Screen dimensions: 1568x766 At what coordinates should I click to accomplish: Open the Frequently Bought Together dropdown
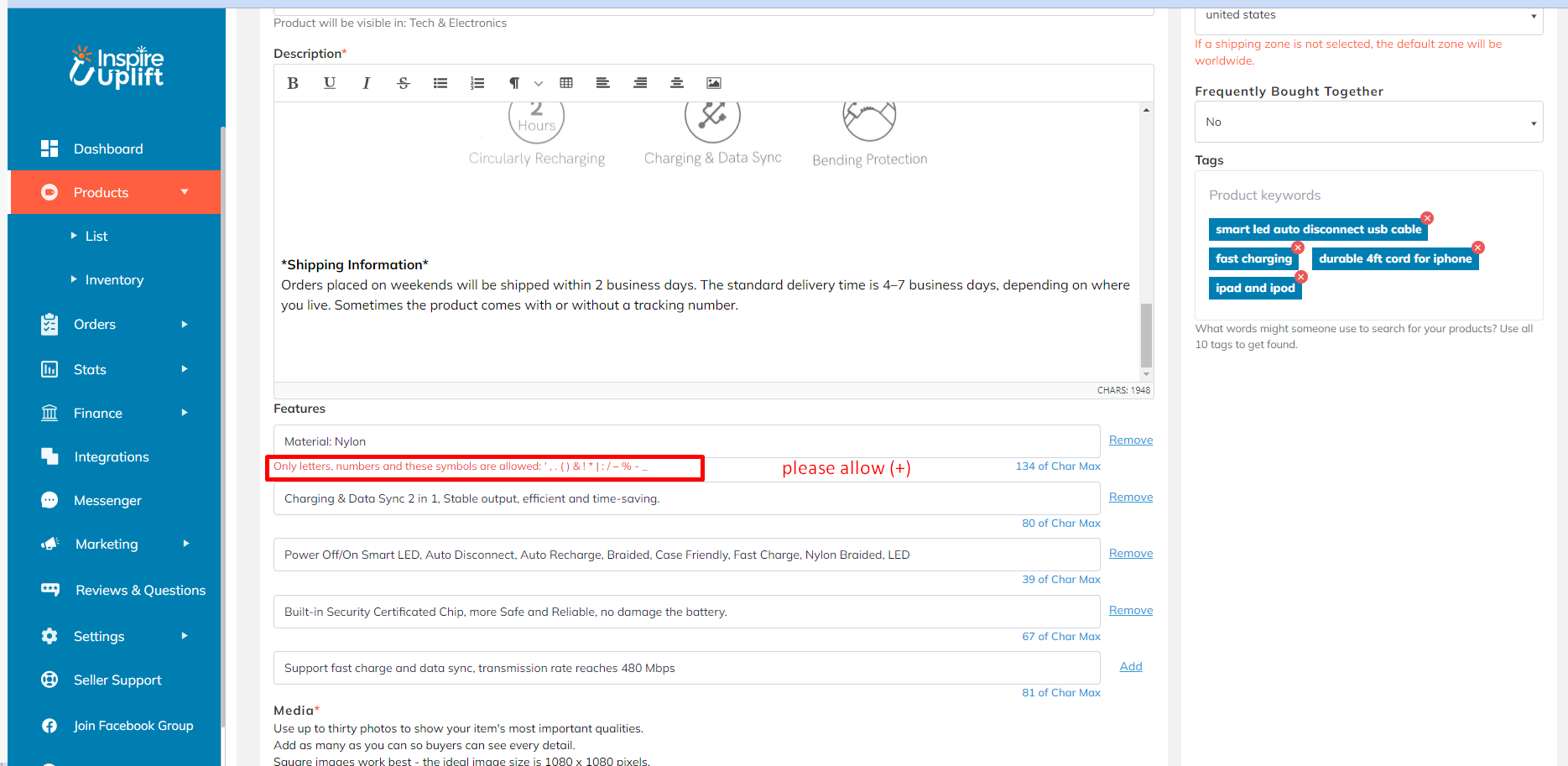pyautogui.click(x=1368, y=122)
